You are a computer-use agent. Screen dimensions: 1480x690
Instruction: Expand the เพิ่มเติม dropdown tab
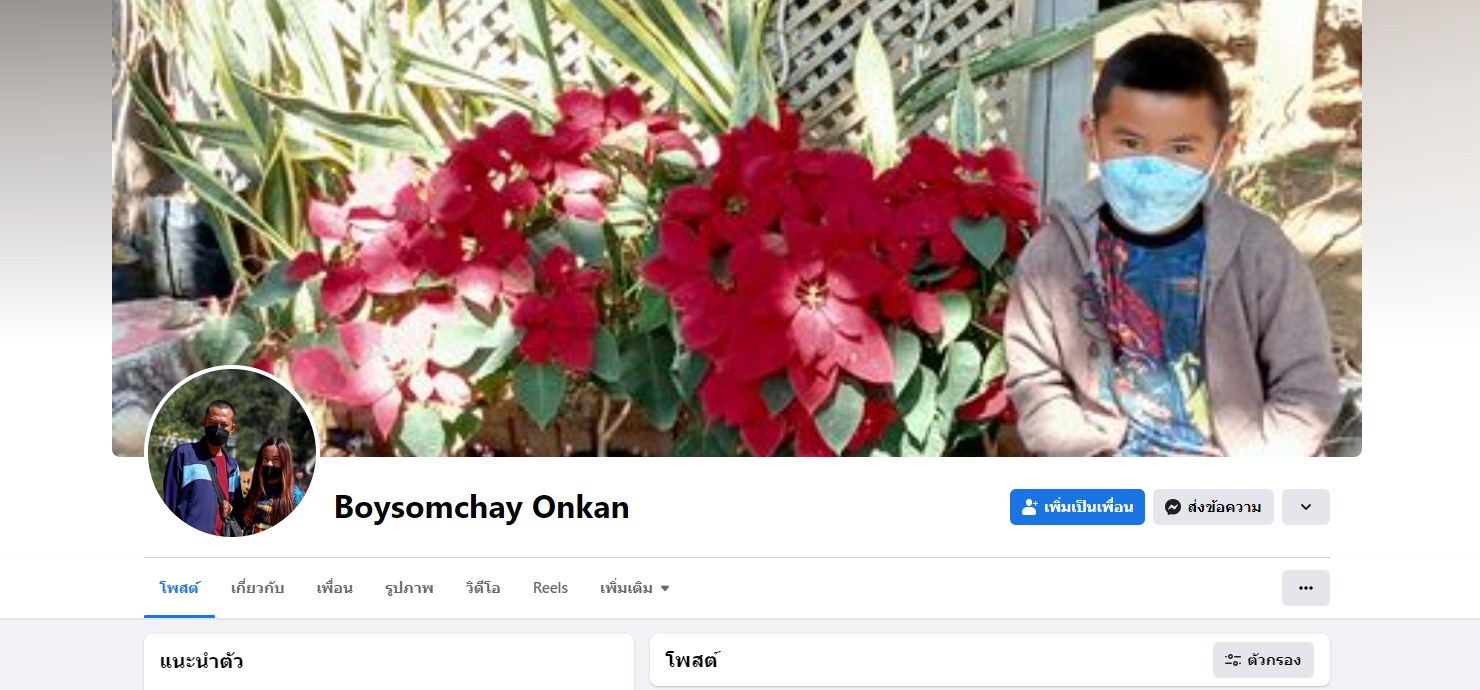[x=635, y=588]
